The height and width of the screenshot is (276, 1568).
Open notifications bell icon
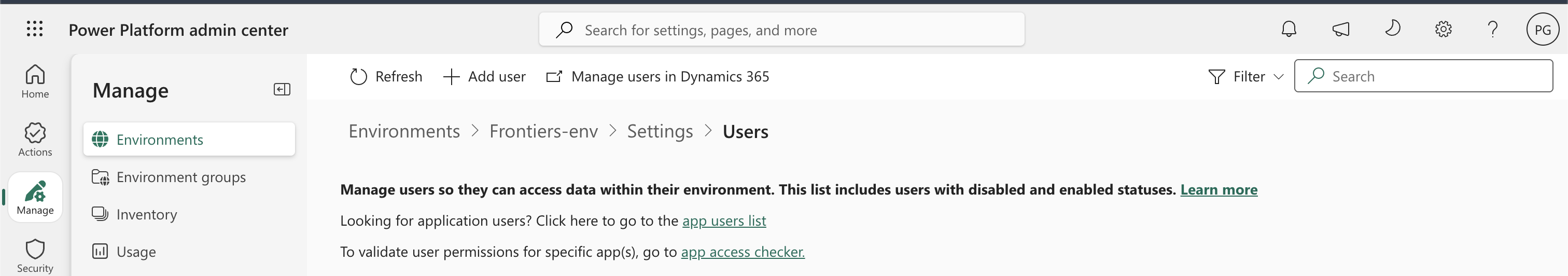coord(1289,29)
